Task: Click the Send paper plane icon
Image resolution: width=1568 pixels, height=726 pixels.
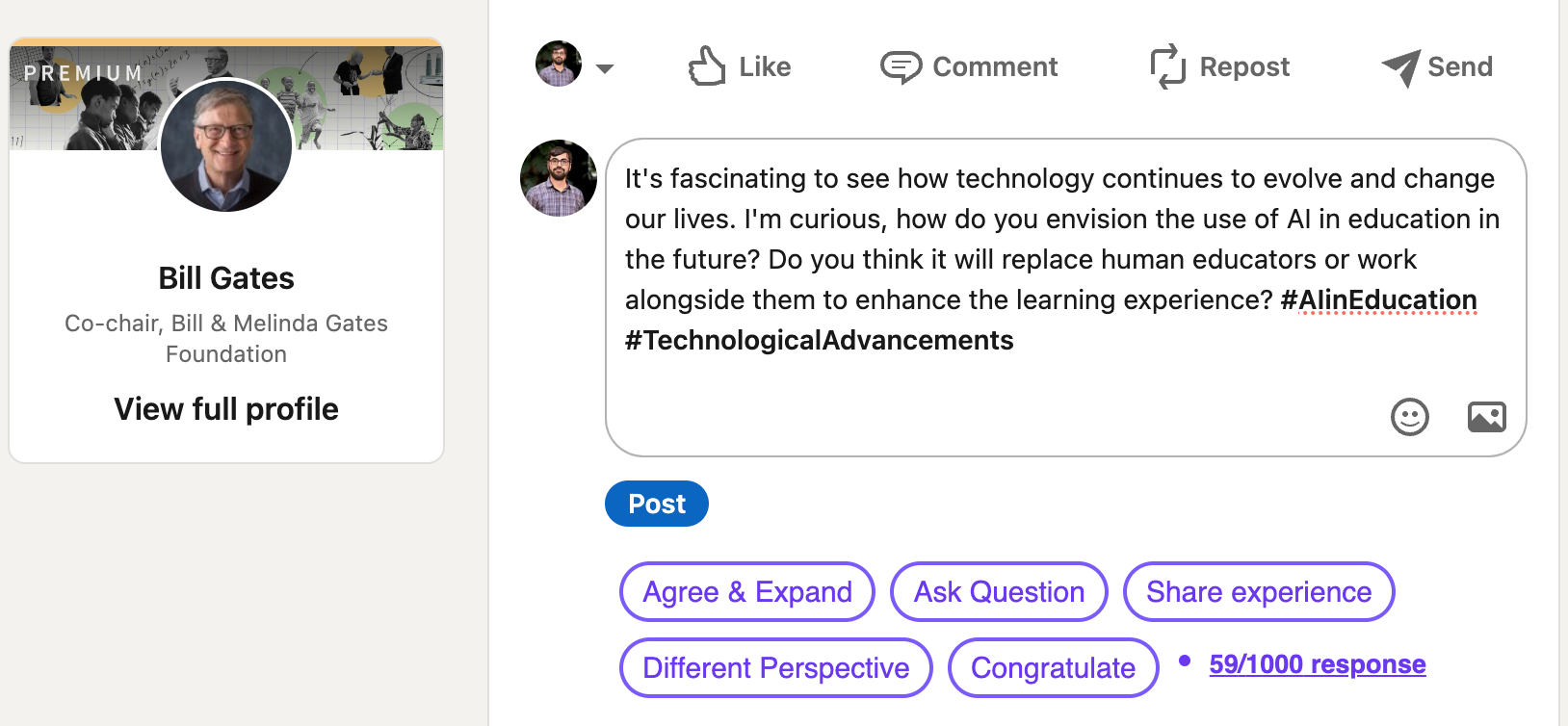Action: pos(1400,67)
